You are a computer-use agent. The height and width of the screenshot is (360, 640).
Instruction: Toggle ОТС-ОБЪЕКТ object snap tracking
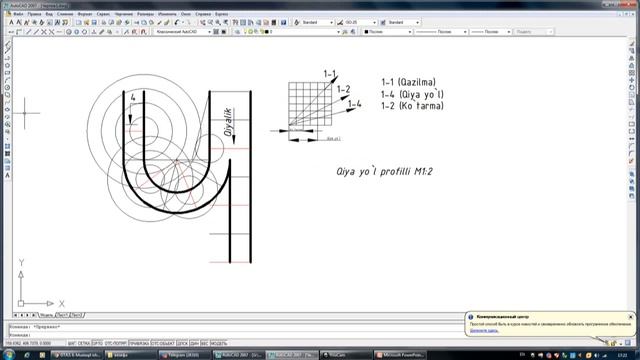click(163, 343)
